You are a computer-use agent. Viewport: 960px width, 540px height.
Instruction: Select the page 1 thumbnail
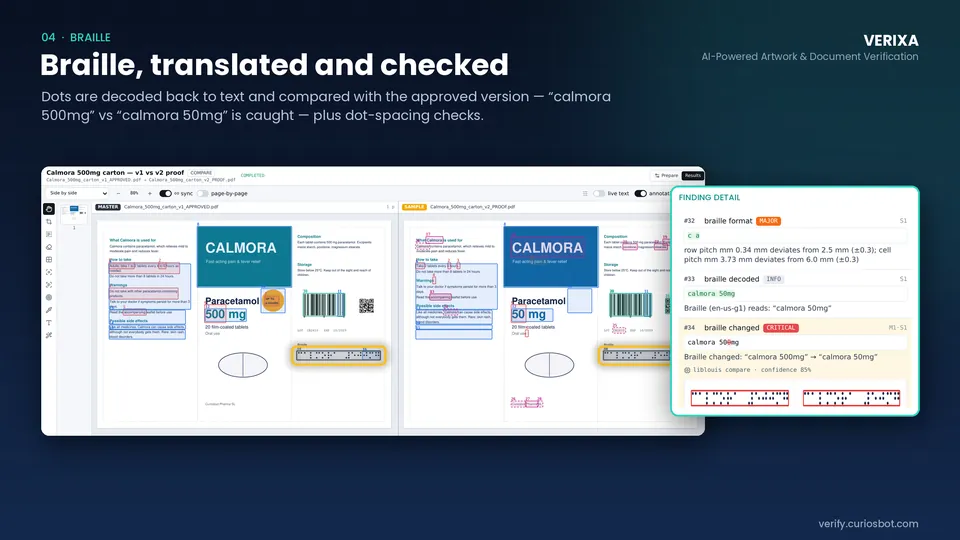[x=74, y=214]
